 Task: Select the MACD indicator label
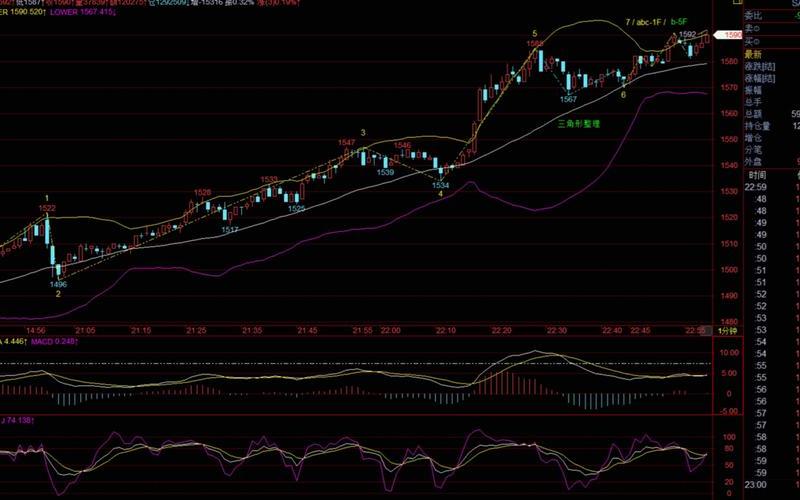[68, 340]
